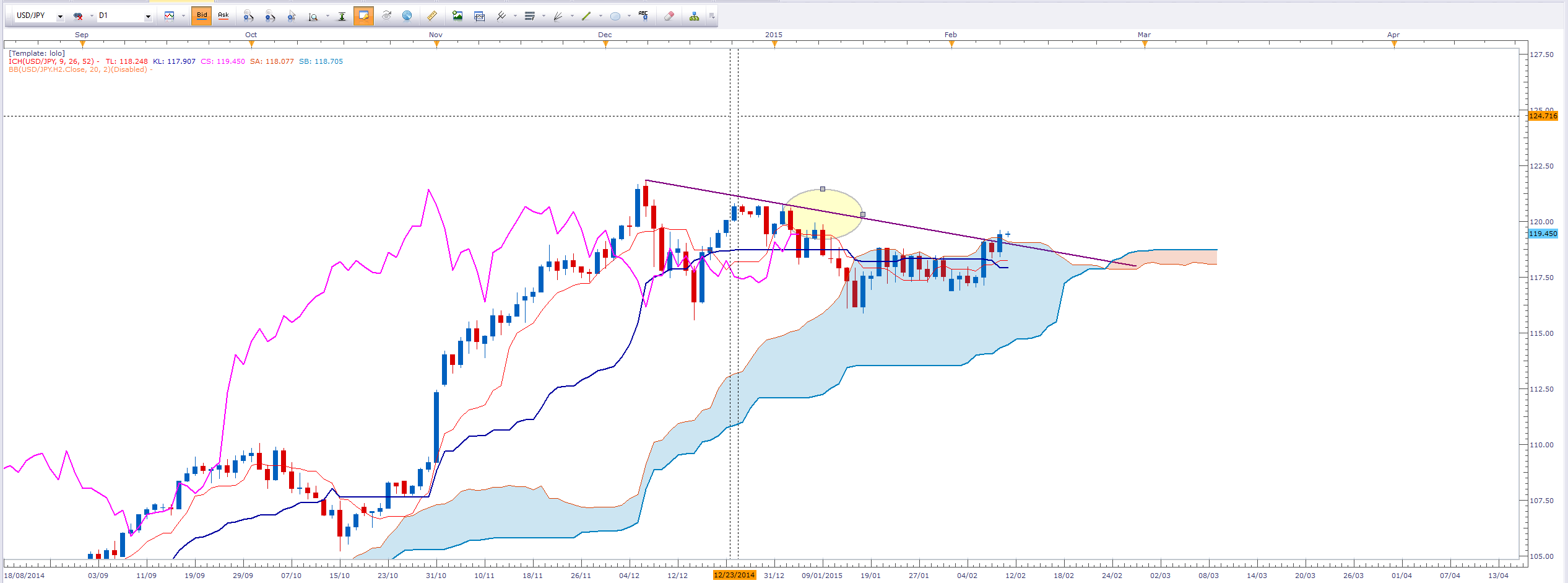Select the green trend line tool
The image size is (1568, 583).
click(586, 16)
